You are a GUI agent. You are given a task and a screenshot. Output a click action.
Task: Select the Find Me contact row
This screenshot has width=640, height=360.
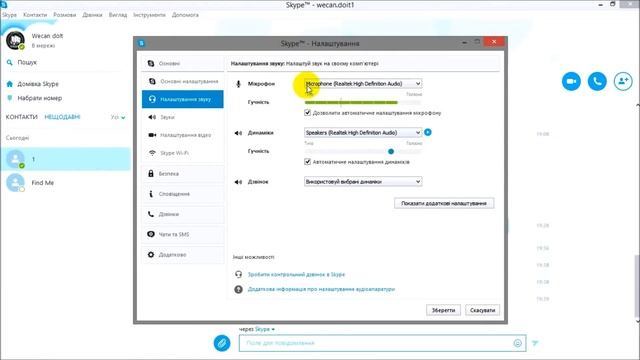(65, 182)
